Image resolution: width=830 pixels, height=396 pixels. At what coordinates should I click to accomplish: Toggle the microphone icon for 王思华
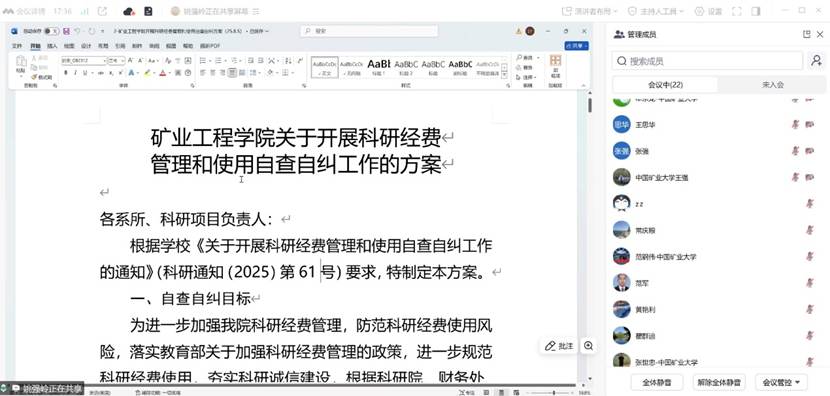click(x=795, y=124)
